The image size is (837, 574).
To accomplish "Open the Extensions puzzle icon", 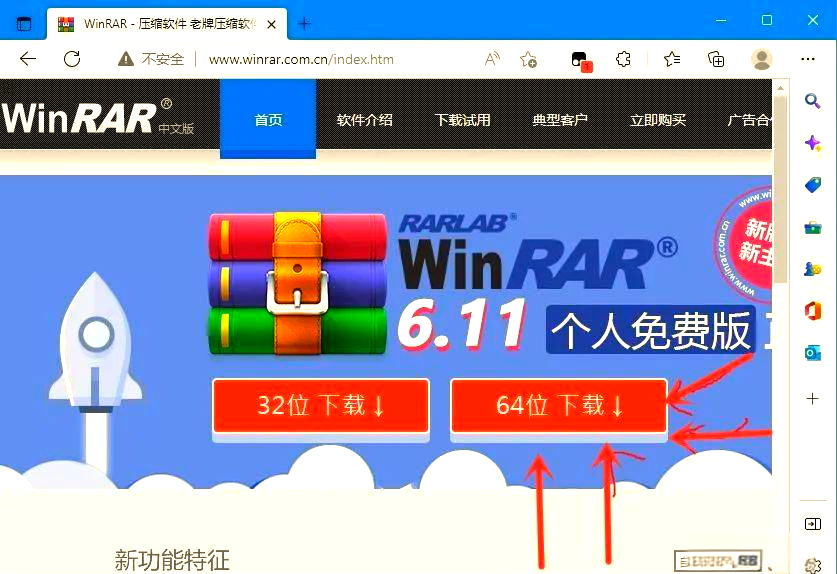I will click(623, 59).
